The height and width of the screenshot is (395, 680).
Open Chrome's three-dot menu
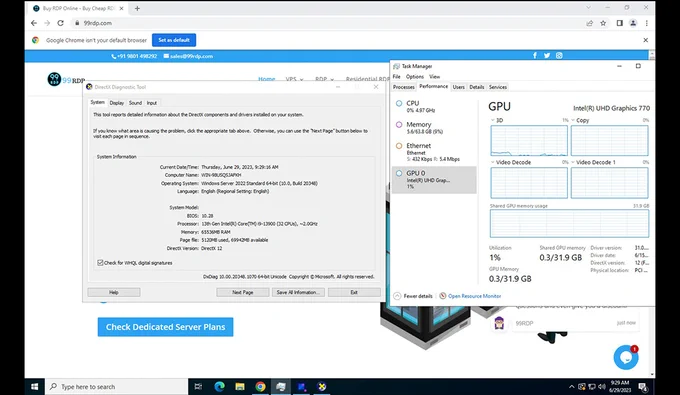pos(646,23)
